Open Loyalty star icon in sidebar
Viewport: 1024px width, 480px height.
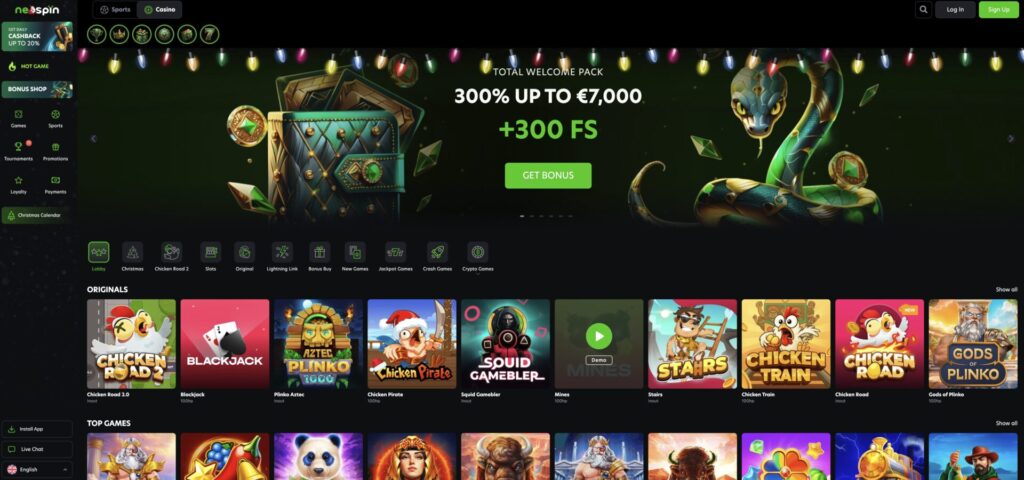pyautogui.click(x=18, y=180)
